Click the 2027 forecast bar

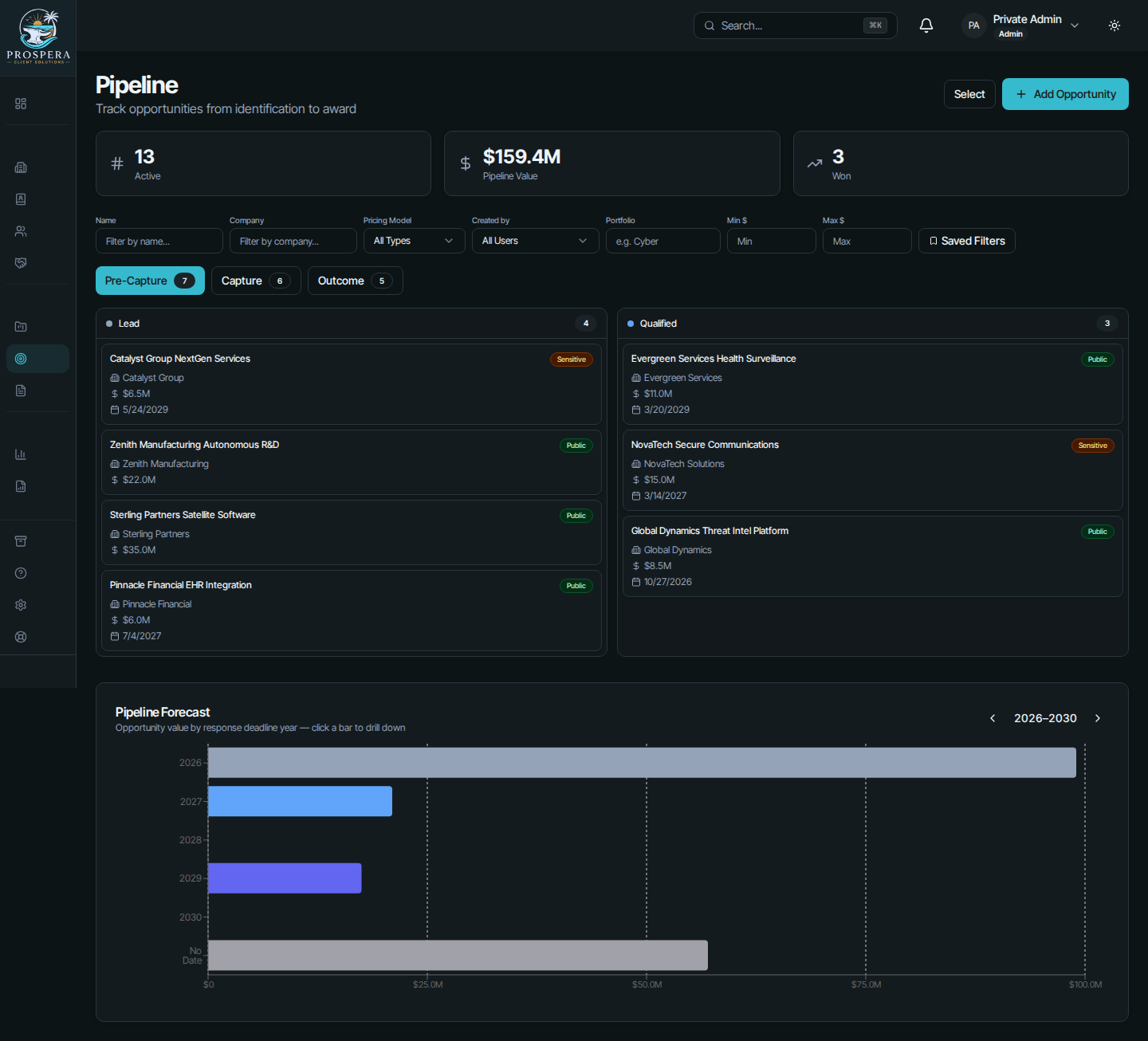(300, 801)
